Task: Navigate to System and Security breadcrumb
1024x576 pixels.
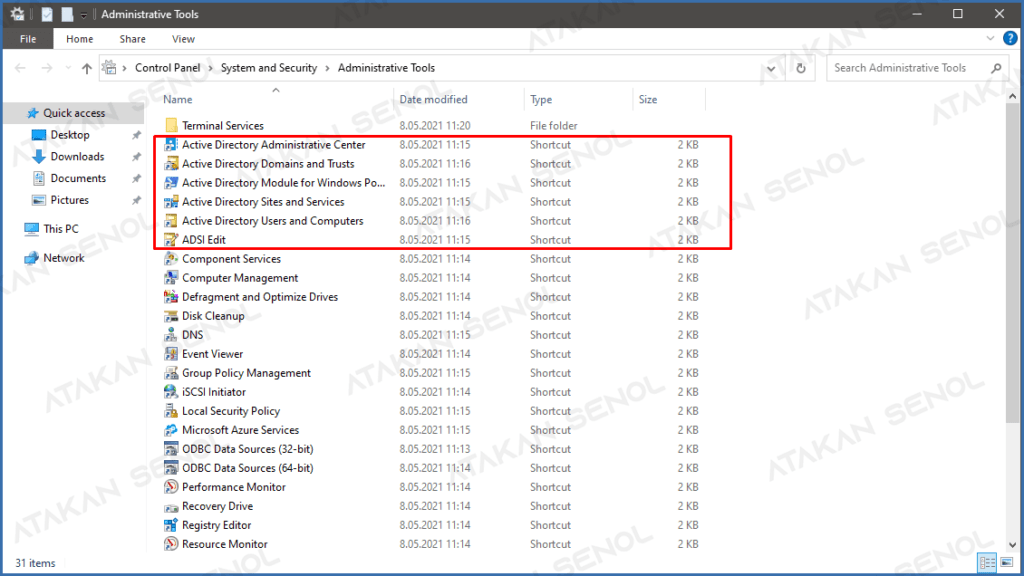Action: [268, 68]
